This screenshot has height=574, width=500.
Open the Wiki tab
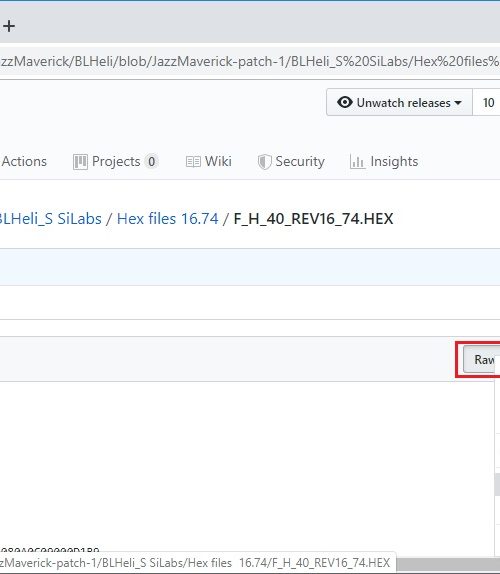[x=209, y=161]
